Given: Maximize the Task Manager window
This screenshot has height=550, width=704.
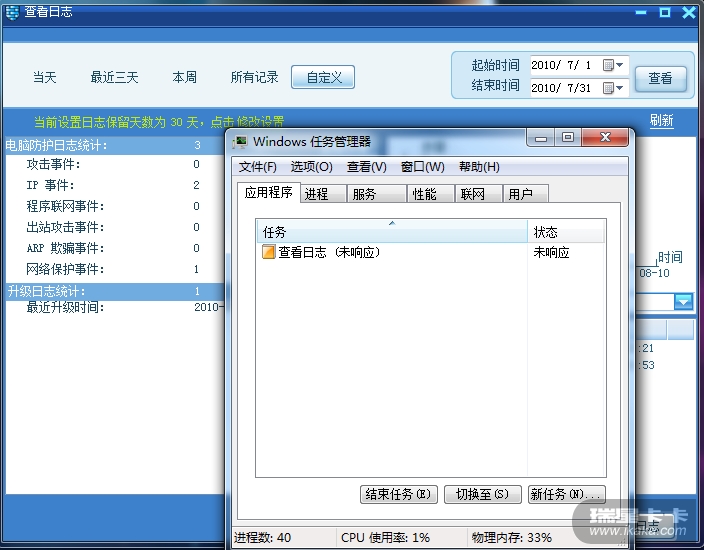Looking at the screenshot, I should [568, 137].
